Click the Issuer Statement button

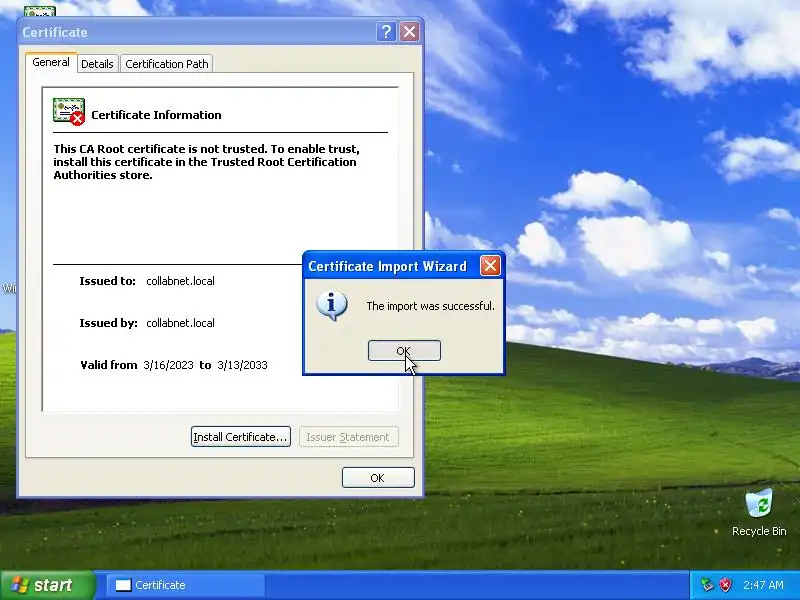(x=348, y=437)
